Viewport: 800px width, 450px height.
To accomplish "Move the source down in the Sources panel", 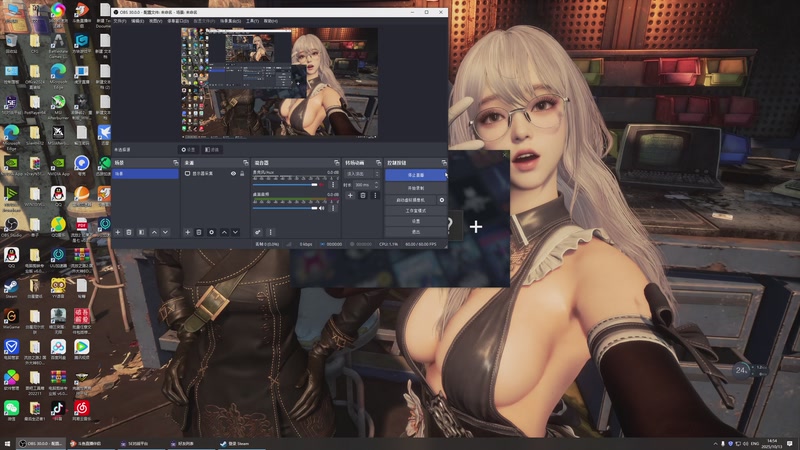I will [235, 232].
